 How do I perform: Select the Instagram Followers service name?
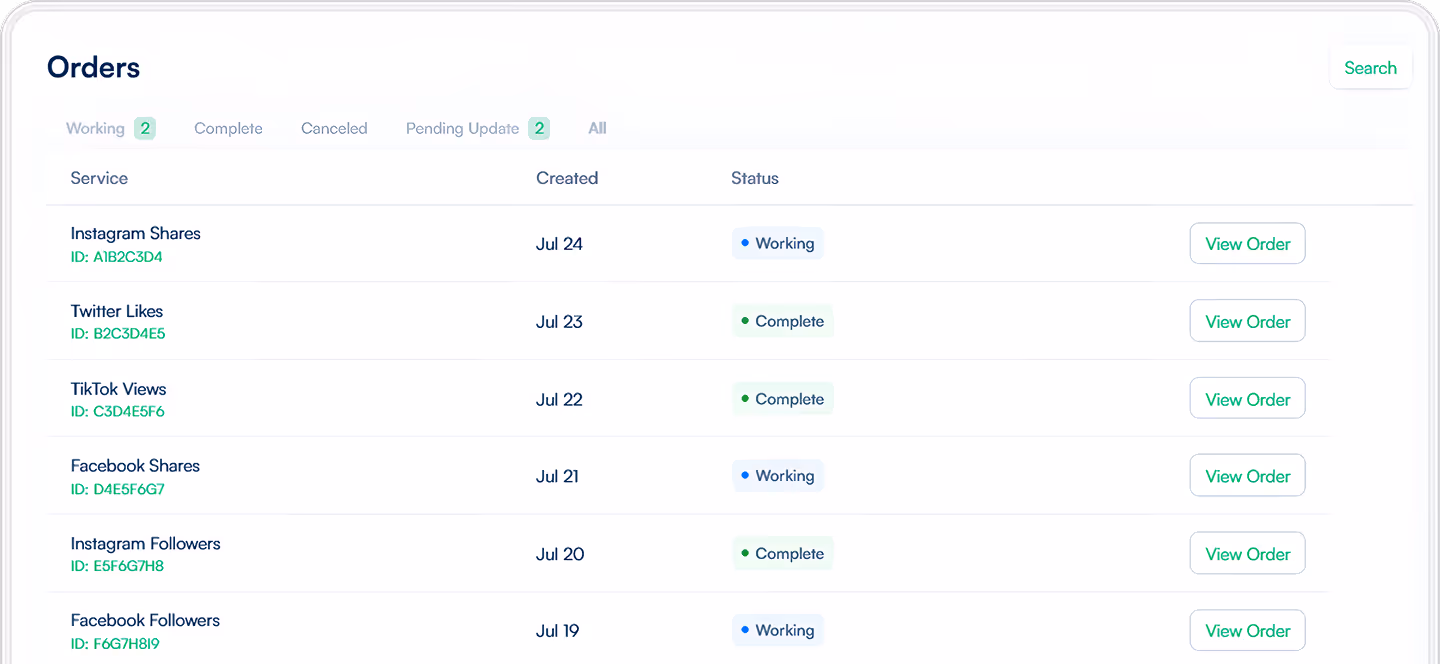[x=145, y=544]
